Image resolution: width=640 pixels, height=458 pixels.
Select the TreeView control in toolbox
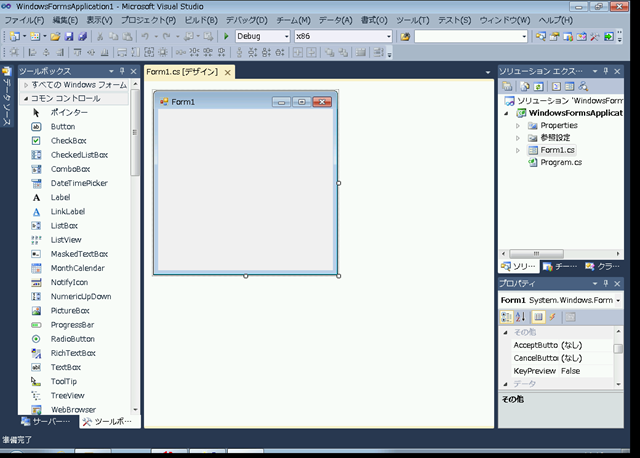click(x=68, y=395)
